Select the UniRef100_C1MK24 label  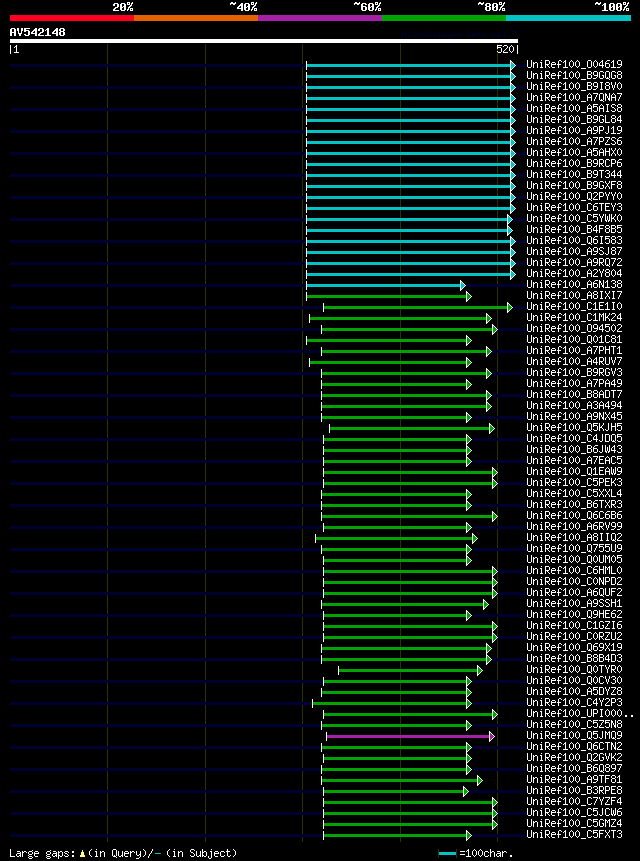(574, 317)
